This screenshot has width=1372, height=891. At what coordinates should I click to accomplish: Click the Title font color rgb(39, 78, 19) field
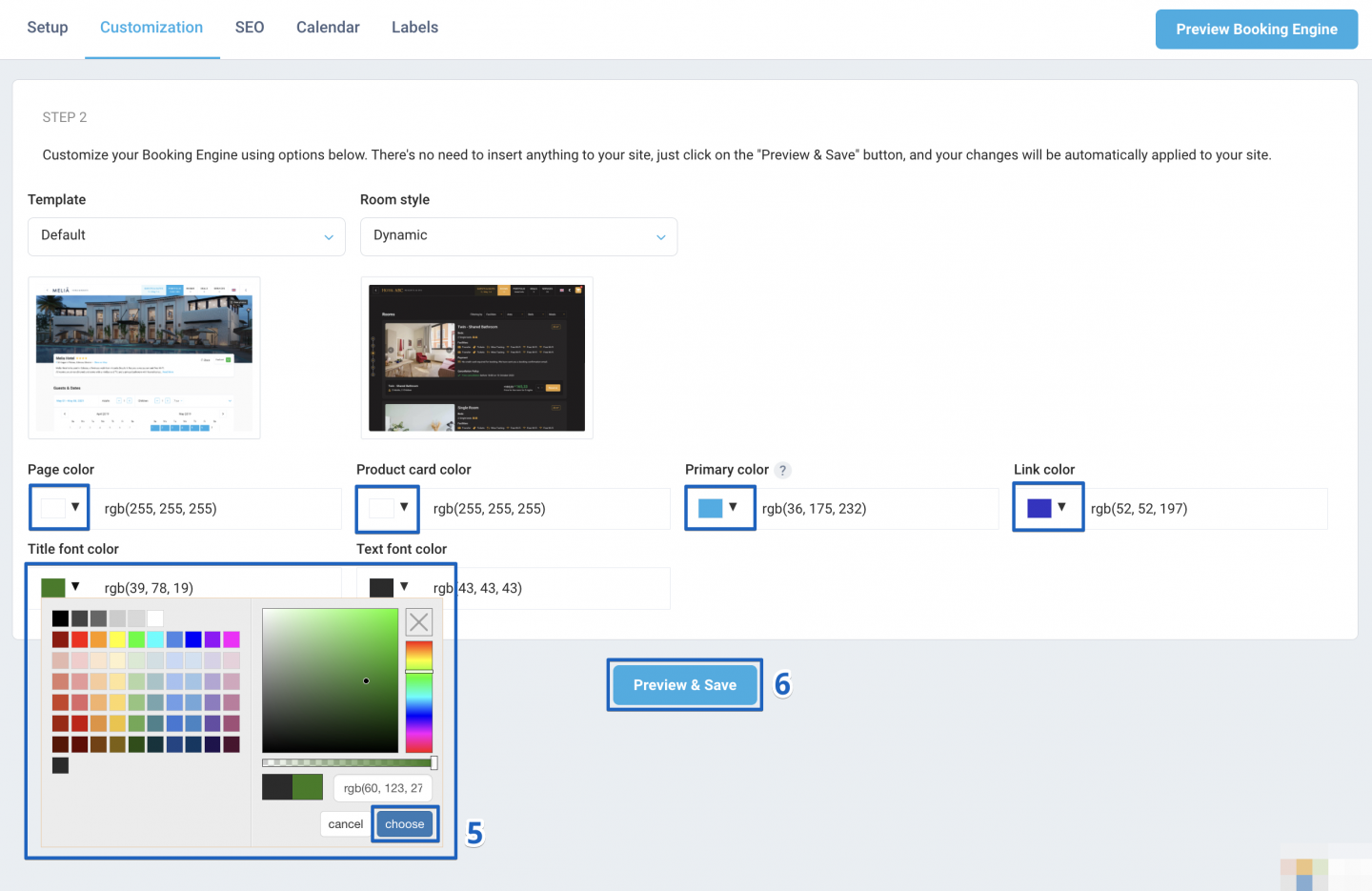216,588
